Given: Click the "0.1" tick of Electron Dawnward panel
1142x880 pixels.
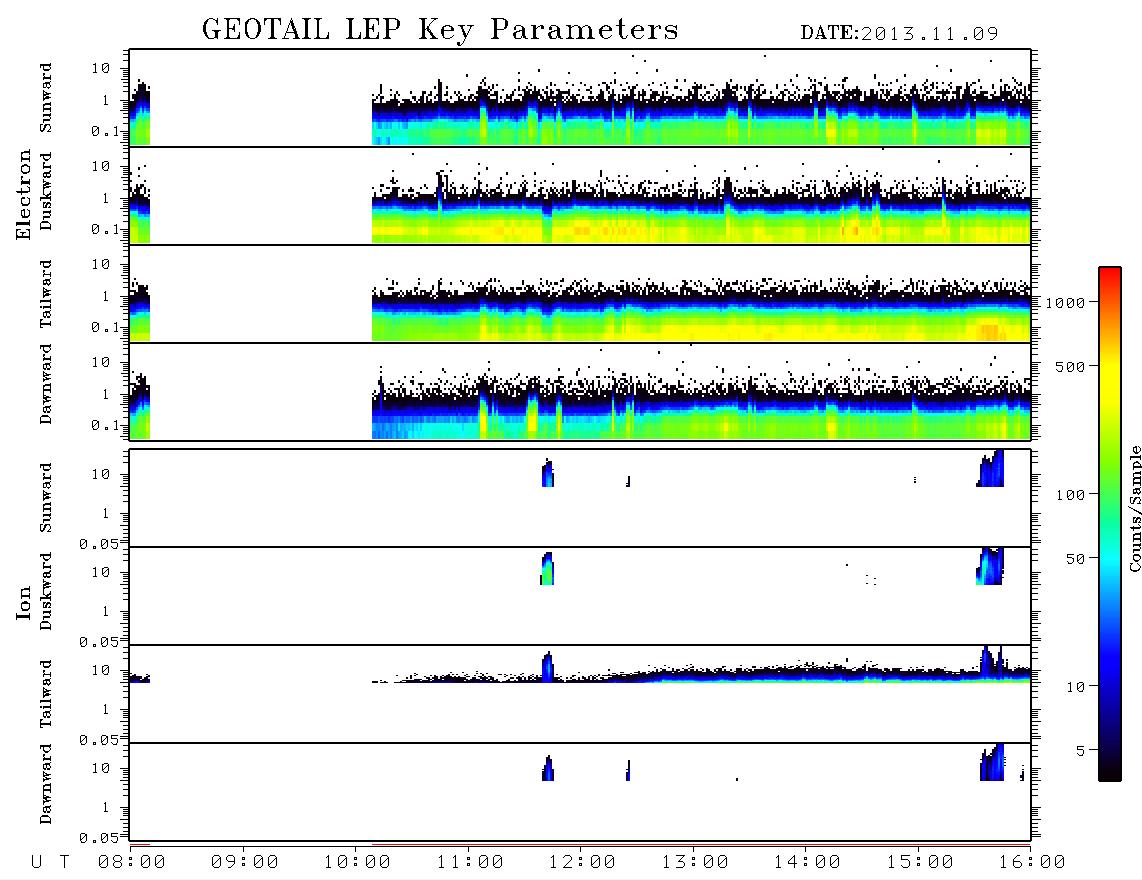Looking at the screenshot, I should click(104, 425).
